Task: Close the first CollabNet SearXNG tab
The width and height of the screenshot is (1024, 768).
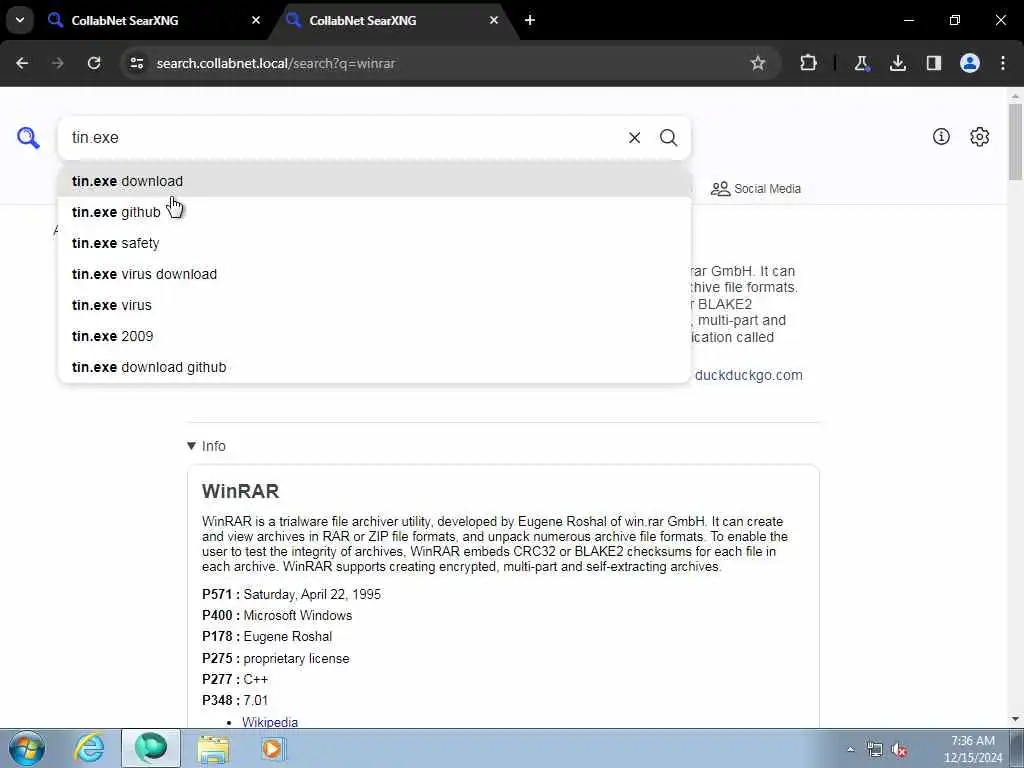Action: click(x=256, y=20)
